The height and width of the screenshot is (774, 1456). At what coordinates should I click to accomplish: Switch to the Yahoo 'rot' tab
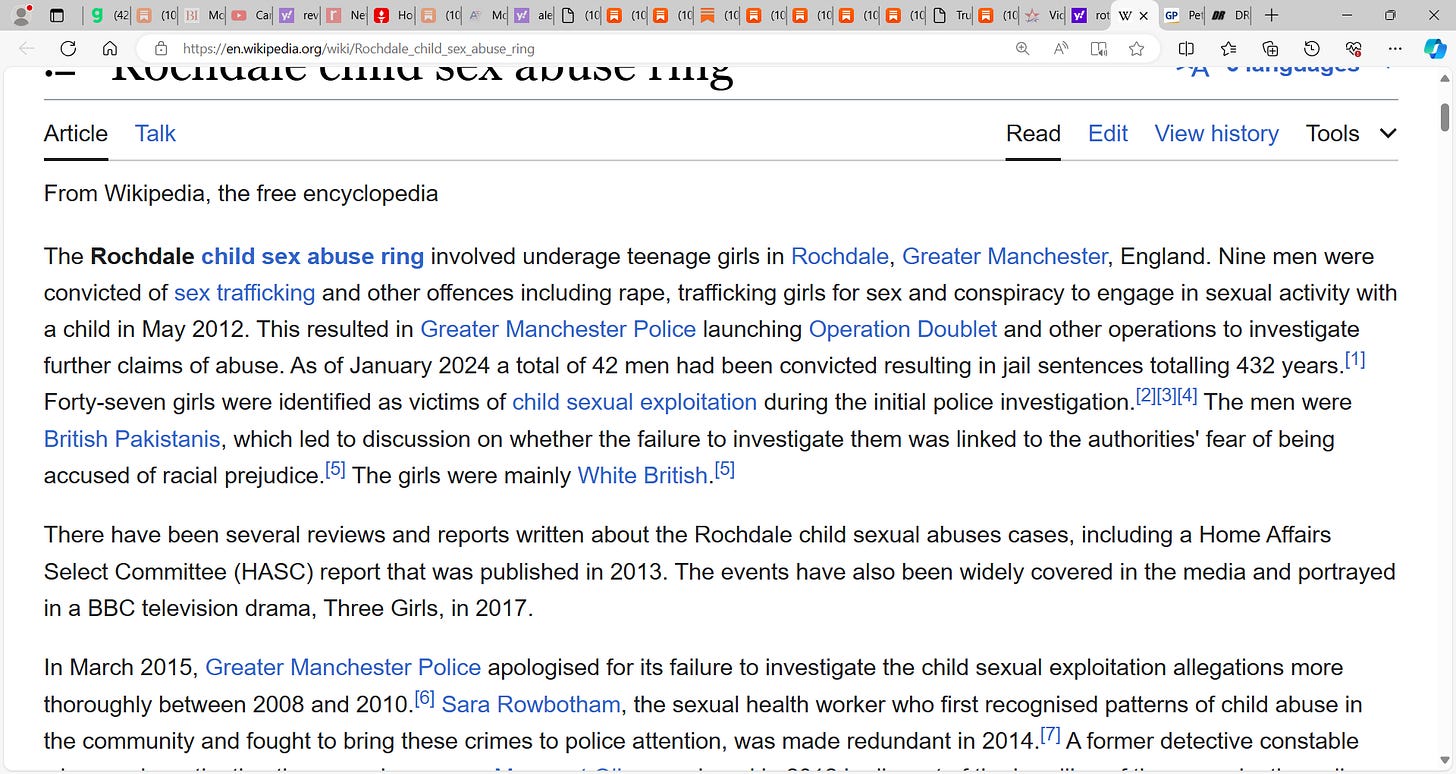click(x=1090, y=15)
